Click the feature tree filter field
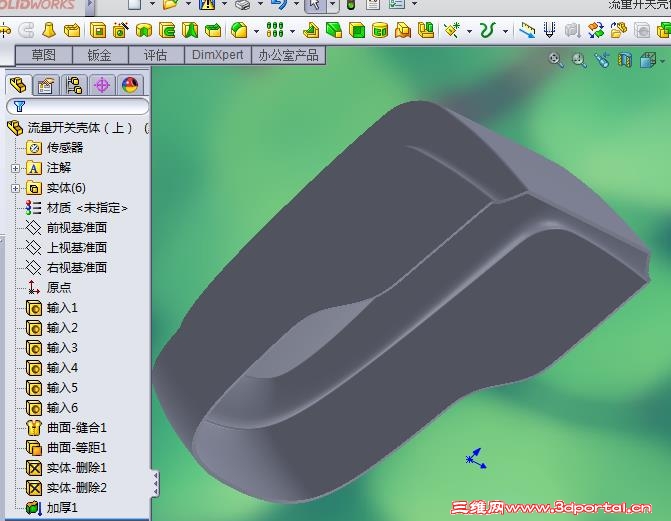671x521 pixels. click(x=78, y=106)
